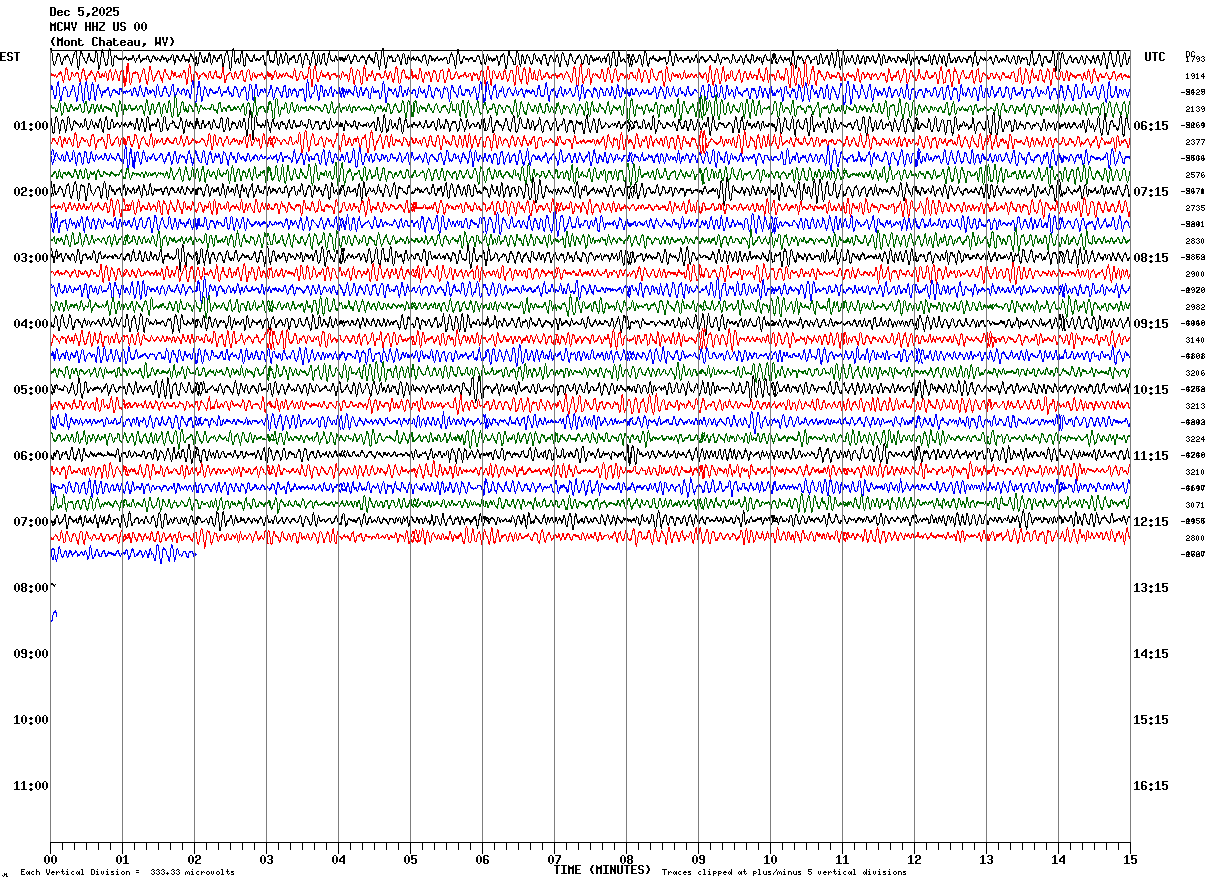Select the 04:00 EST time label
The height and width of the screenshot is (886, 1210).
coord(31,324)
